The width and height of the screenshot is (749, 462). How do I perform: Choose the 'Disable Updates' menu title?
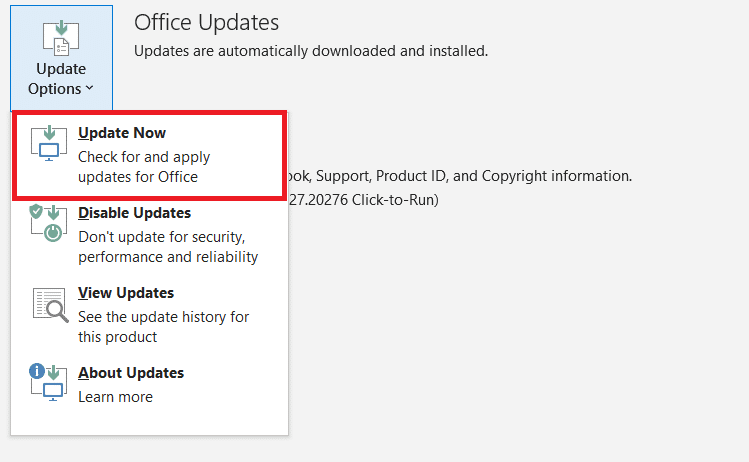[x=134, y=213]
